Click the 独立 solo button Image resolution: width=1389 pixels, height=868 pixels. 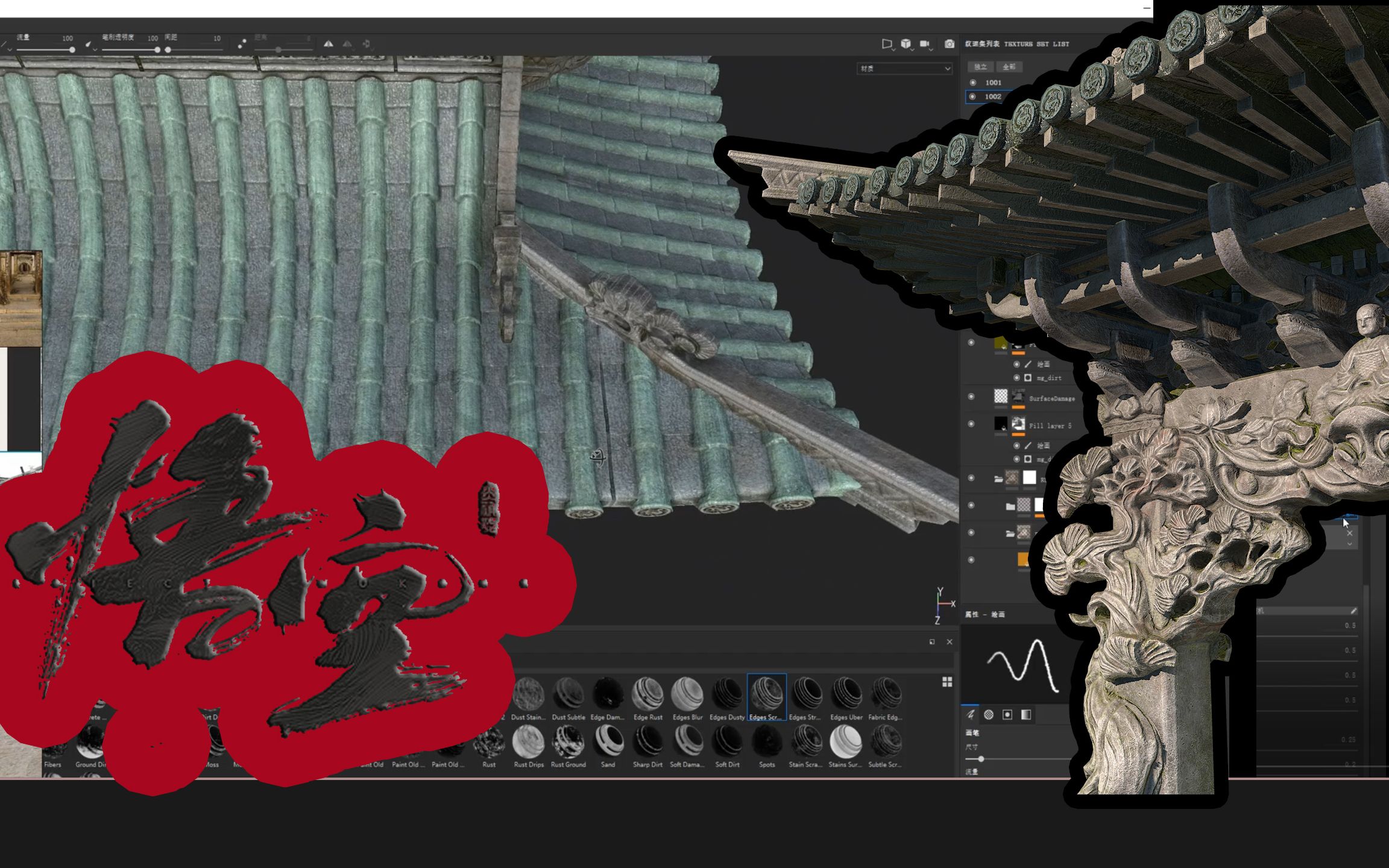point(981,66)
